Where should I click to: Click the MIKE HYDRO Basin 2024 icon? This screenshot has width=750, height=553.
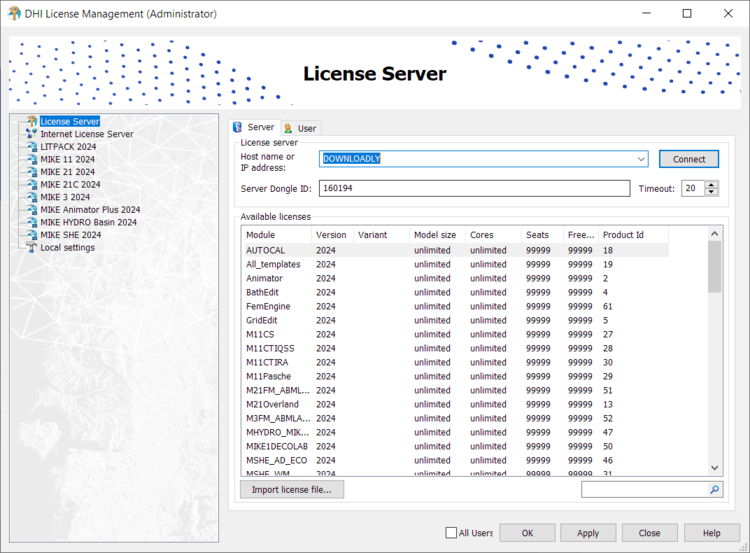coord(32,222)
